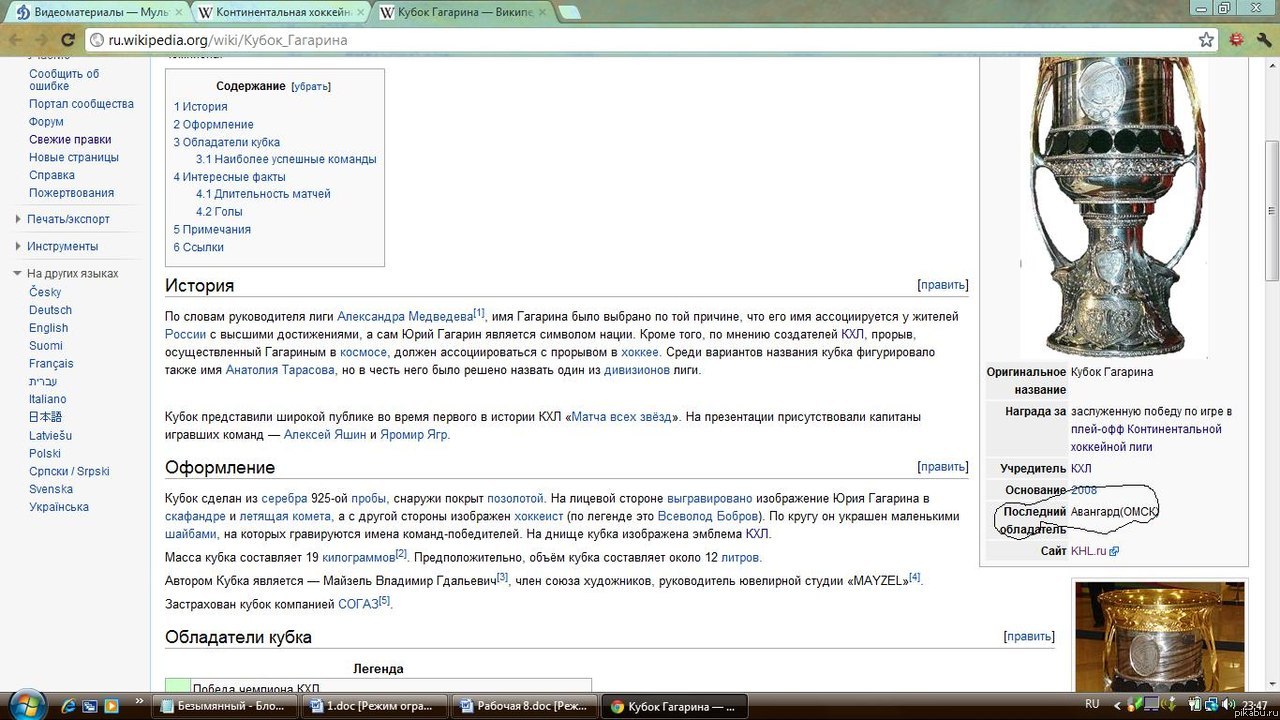Jump to contents item 4 Интересные факты

pyautogui.click(x=229, y=177)
